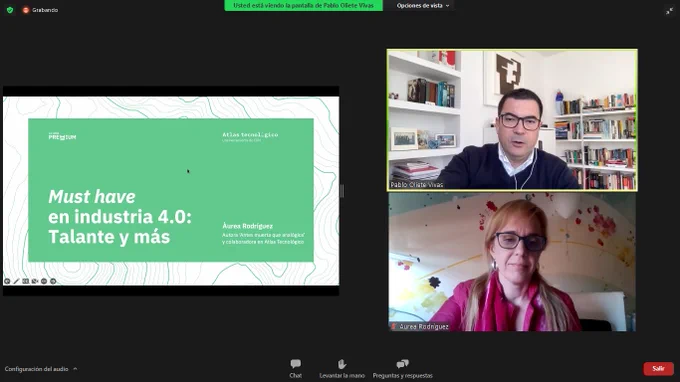Select Pablo Oliete Vivas video tile
680x382 pixels.
512,120
